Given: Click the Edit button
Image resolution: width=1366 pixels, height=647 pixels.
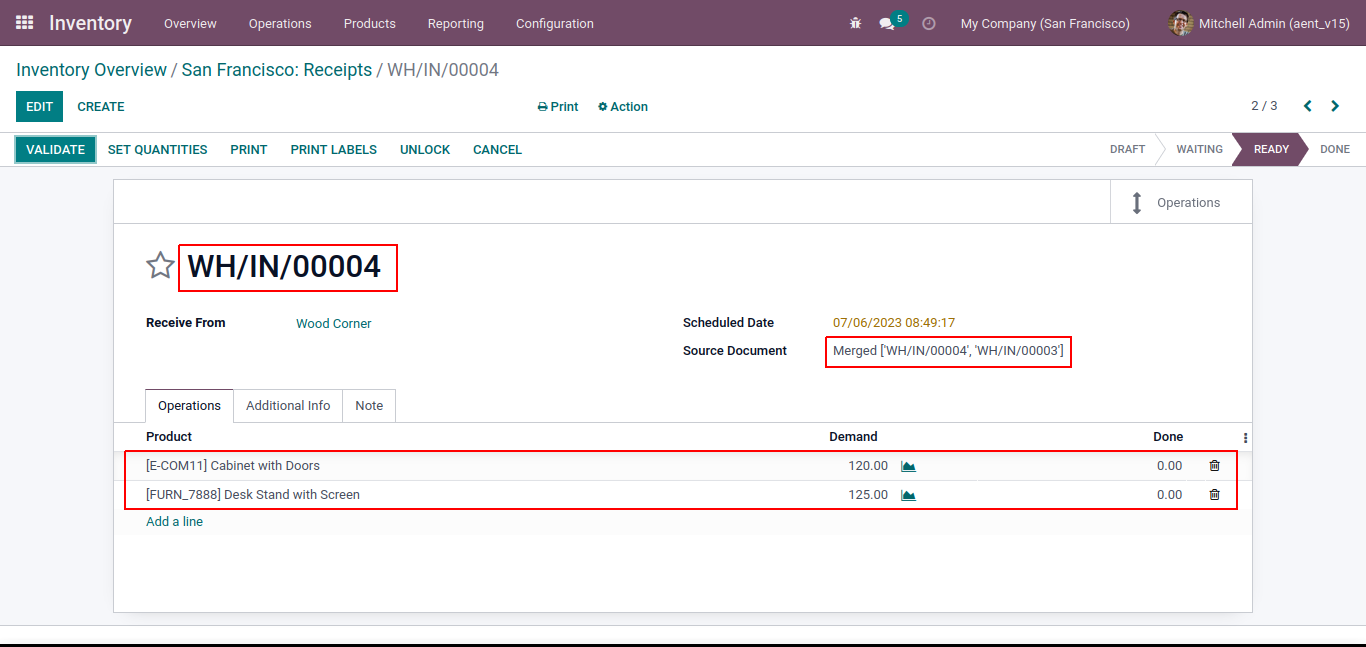Looking at the screenshot, I should 39,107.
